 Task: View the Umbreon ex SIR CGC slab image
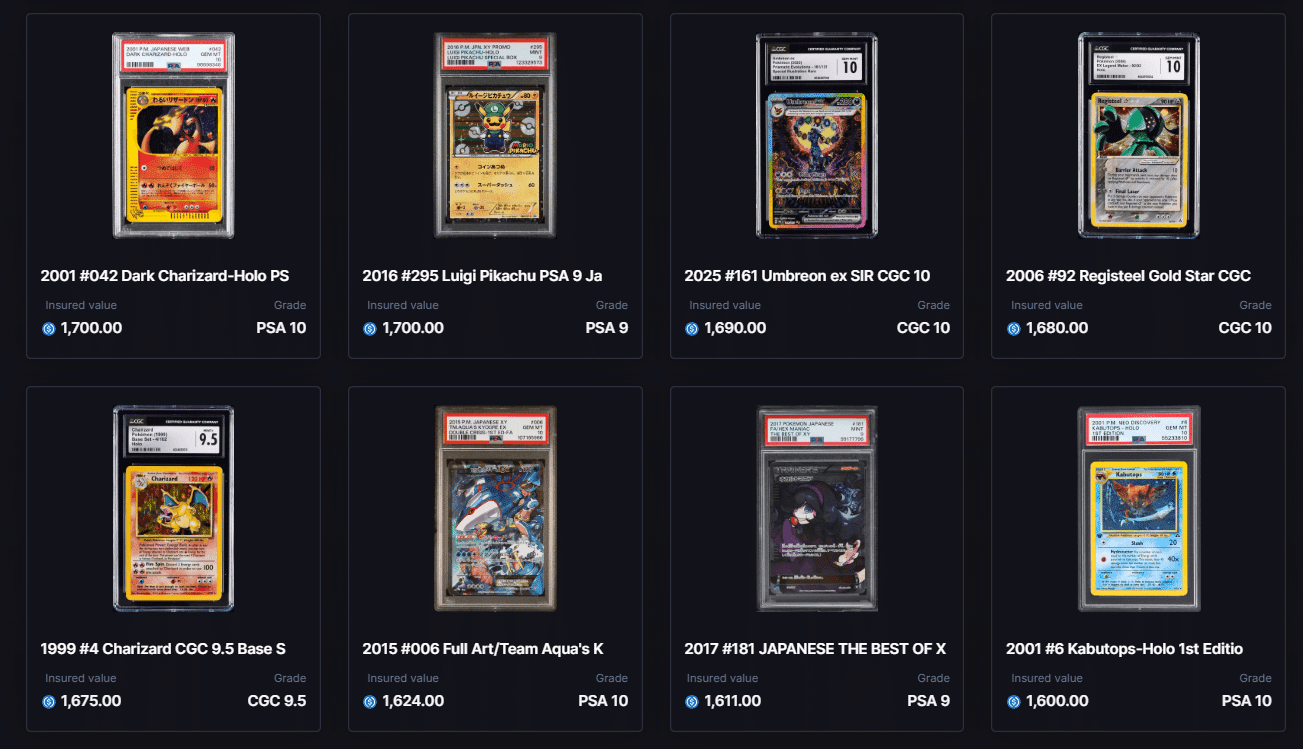click(817, 135)
